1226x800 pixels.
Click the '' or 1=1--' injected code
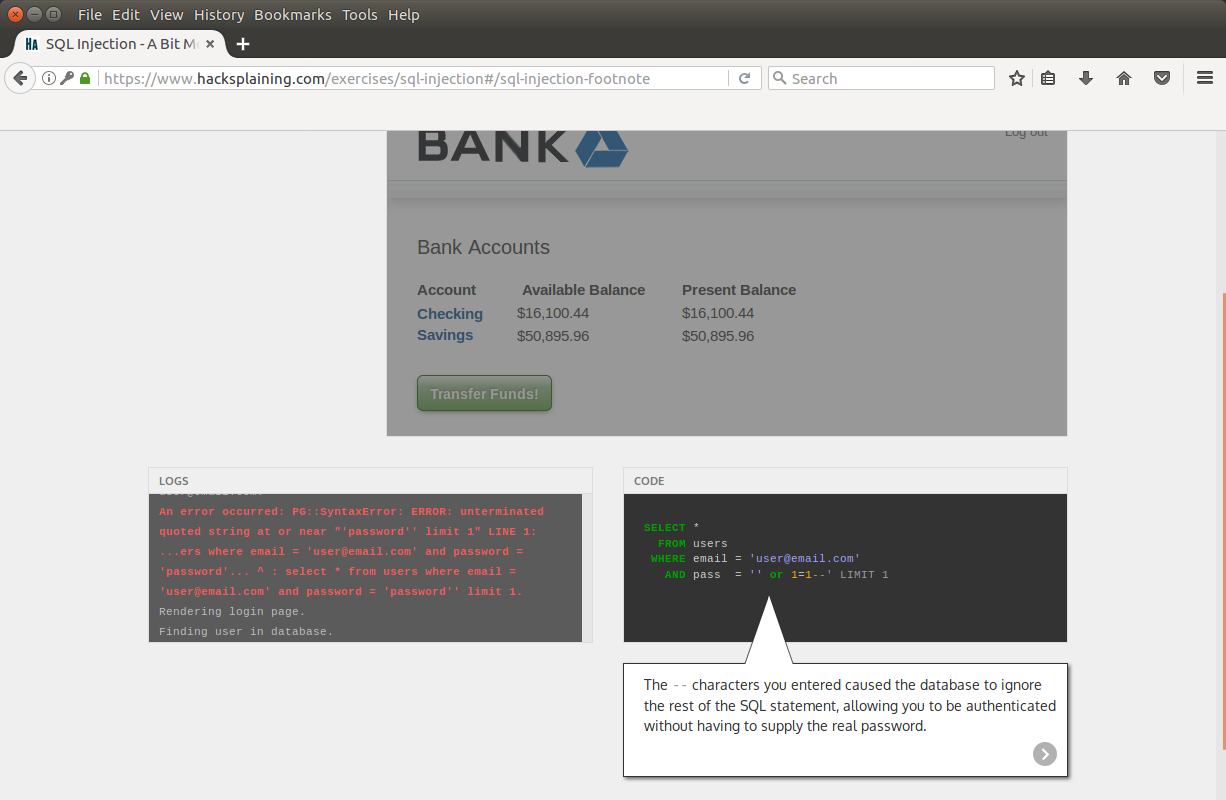791,575
